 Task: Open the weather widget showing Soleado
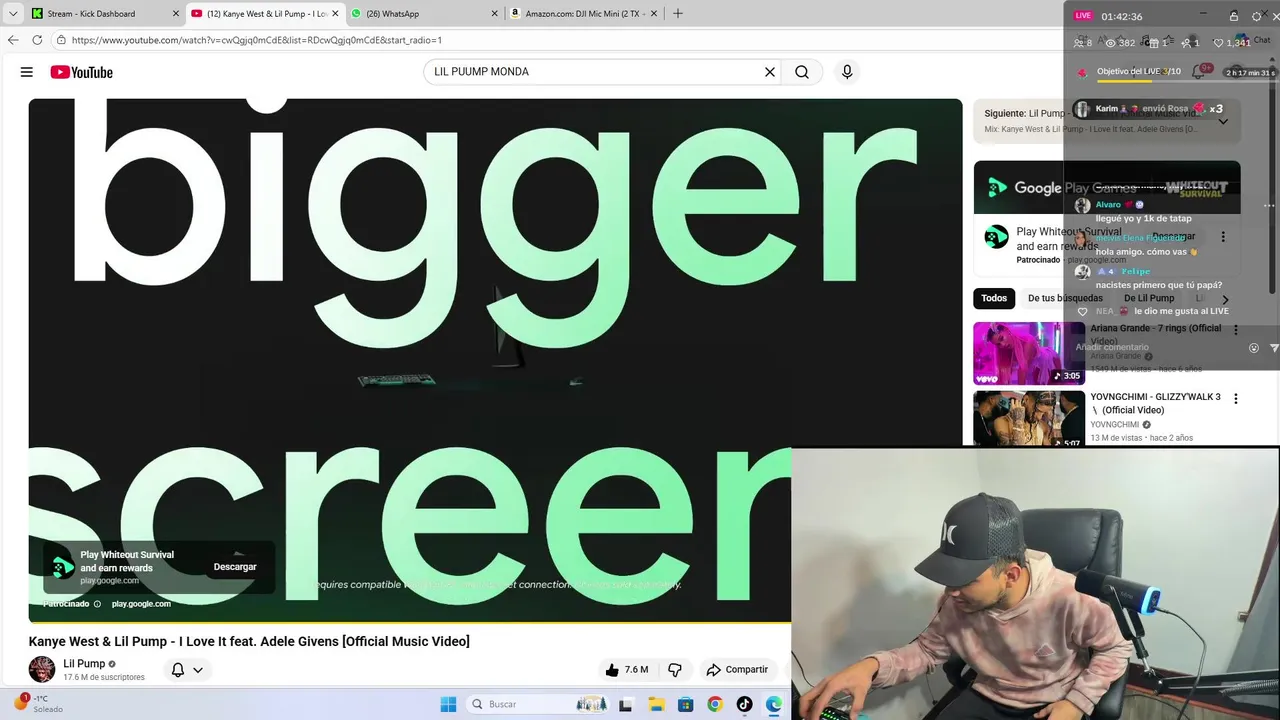pyautogui.click(x=38, y=704)
